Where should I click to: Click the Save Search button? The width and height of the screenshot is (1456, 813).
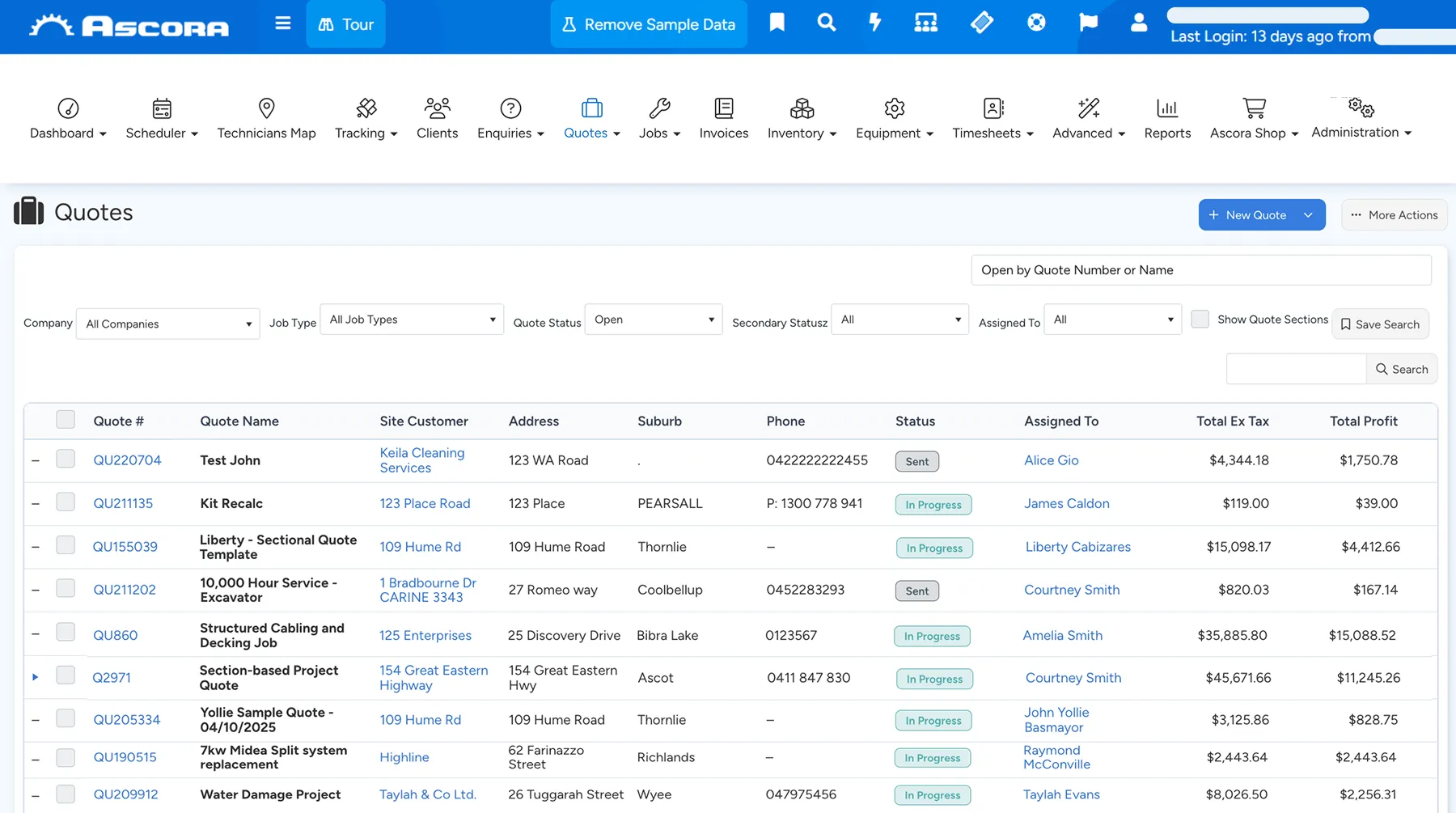pos(1380,324)
